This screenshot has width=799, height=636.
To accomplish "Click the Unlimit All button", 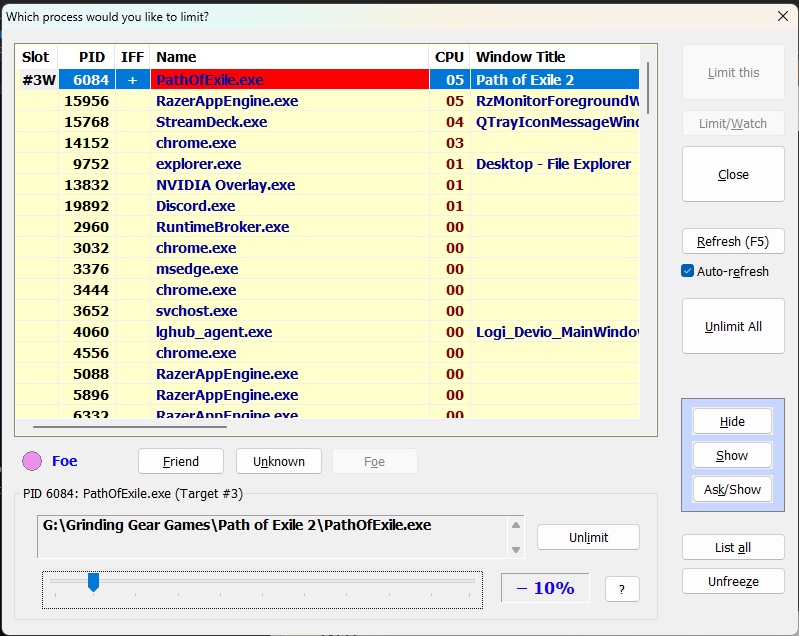I will [x=733, y=326].
